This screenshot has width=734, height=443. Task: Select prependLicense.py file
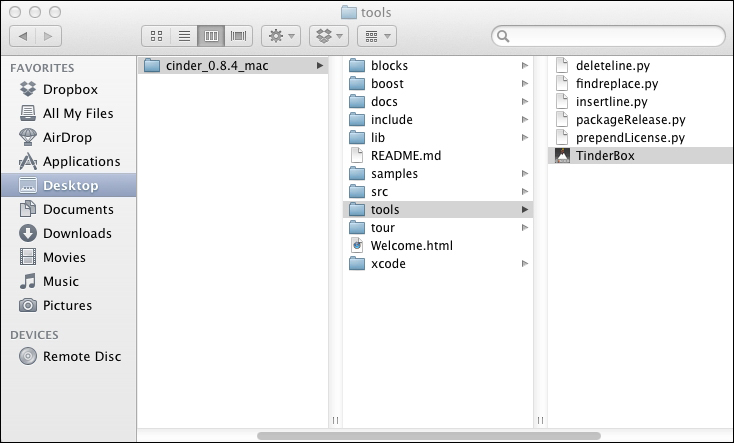click(640, 138)
